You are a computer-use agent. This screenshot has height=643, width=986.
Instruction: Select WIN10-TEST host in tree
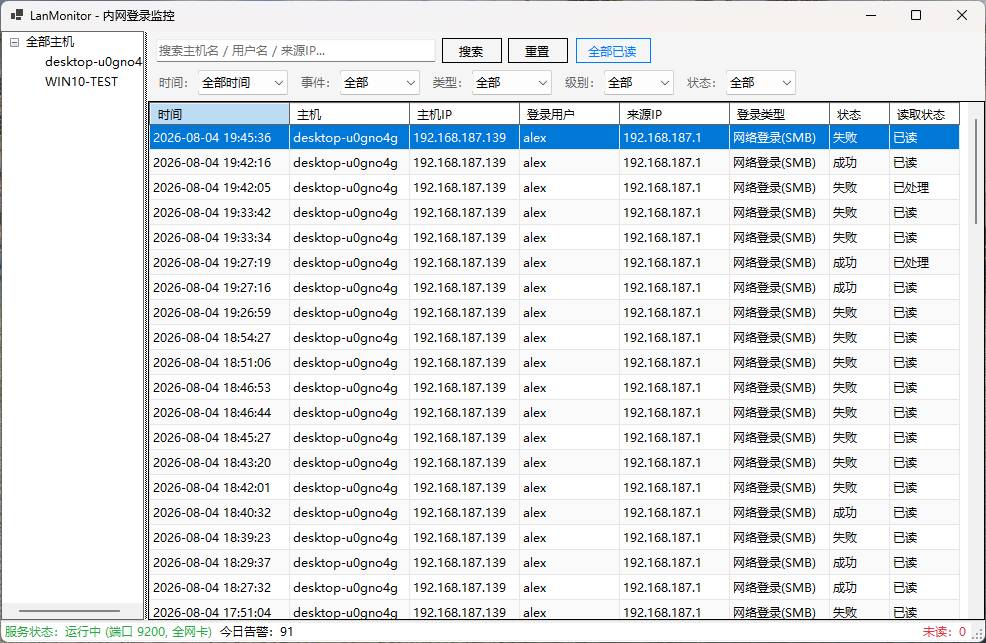[81, 82]
